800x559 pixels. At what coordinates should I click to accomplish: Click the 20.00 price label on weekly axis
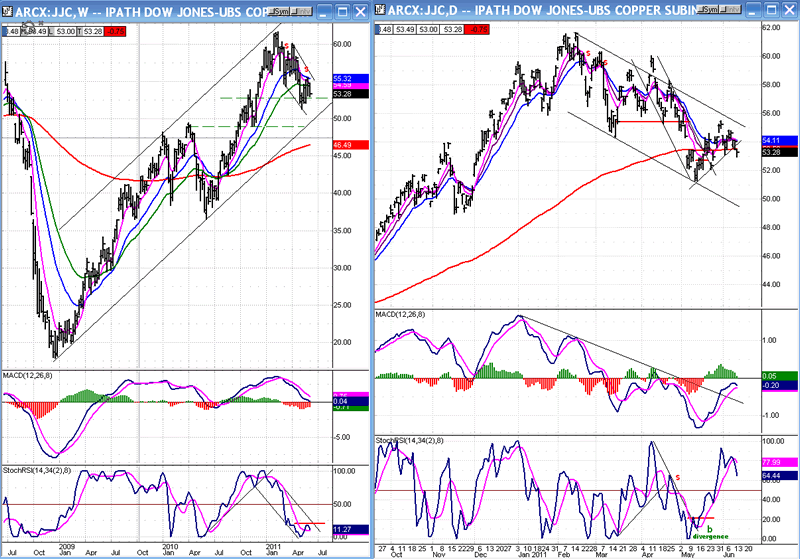point(342,342)
